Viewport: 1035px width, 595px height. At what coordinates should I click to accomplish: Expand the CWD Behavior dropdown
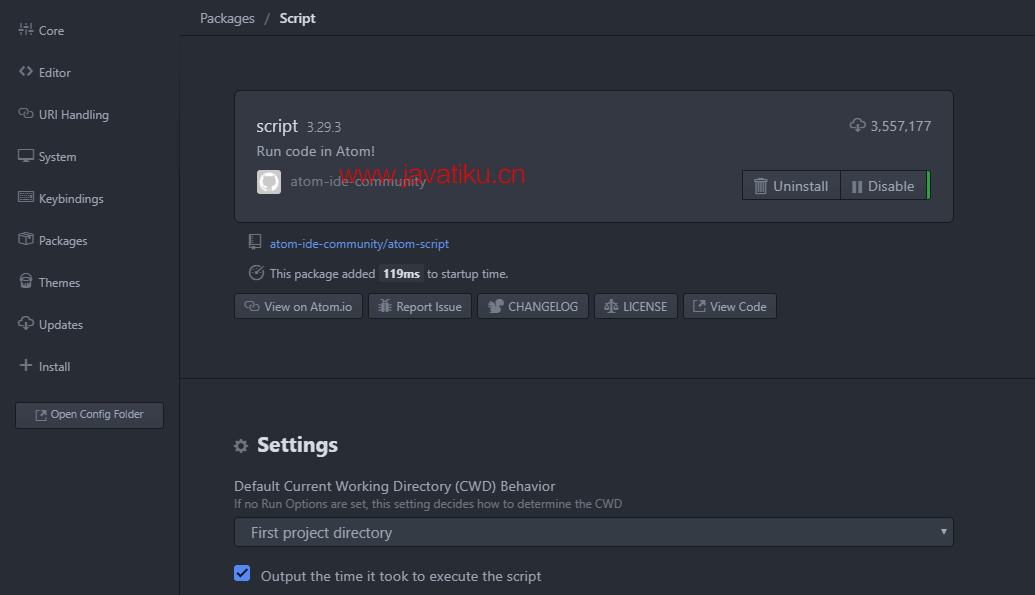593,532
